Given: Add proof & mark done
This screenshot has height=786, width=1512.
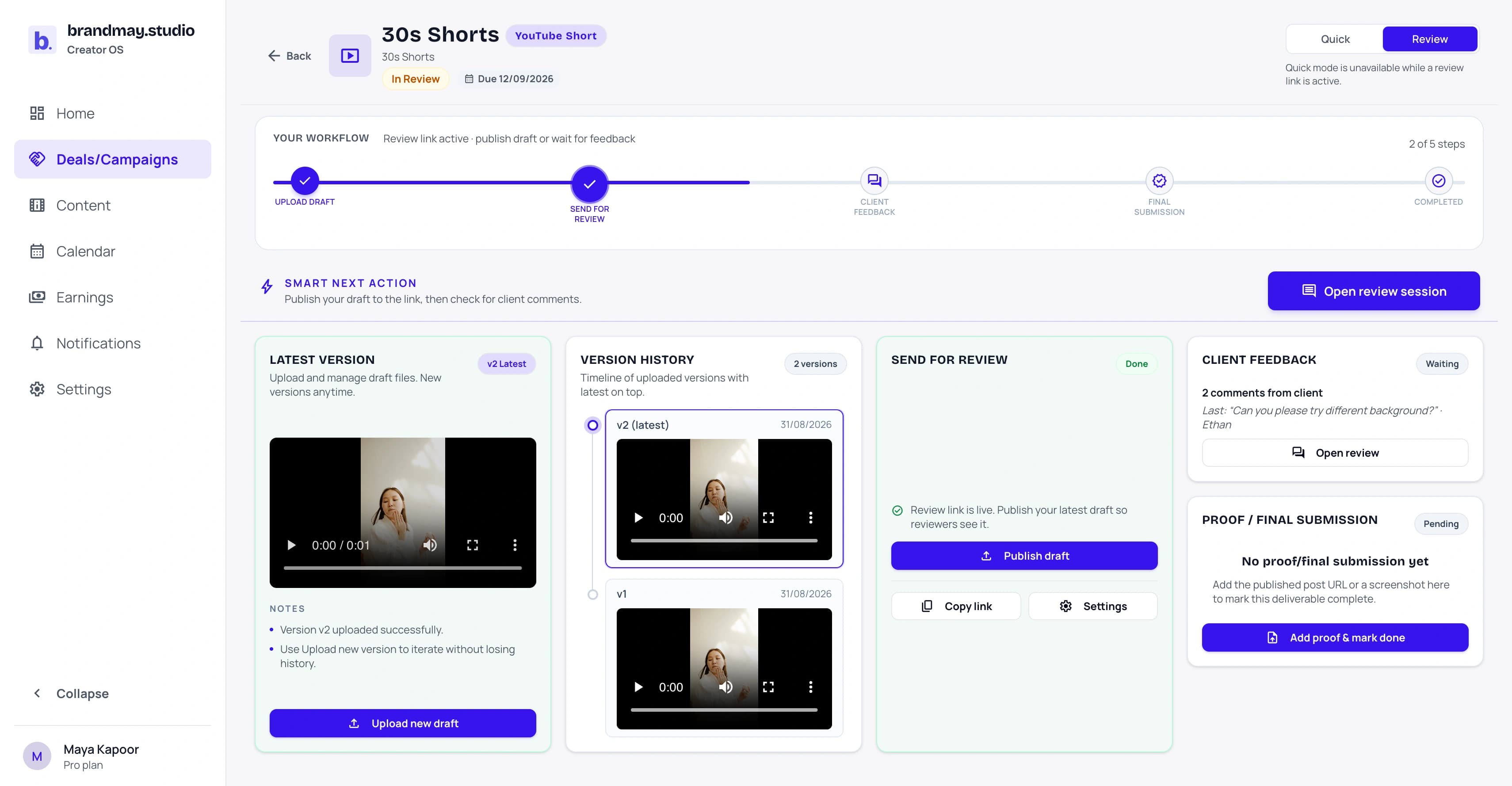Looking at the screenshot, I should 1335,637.
